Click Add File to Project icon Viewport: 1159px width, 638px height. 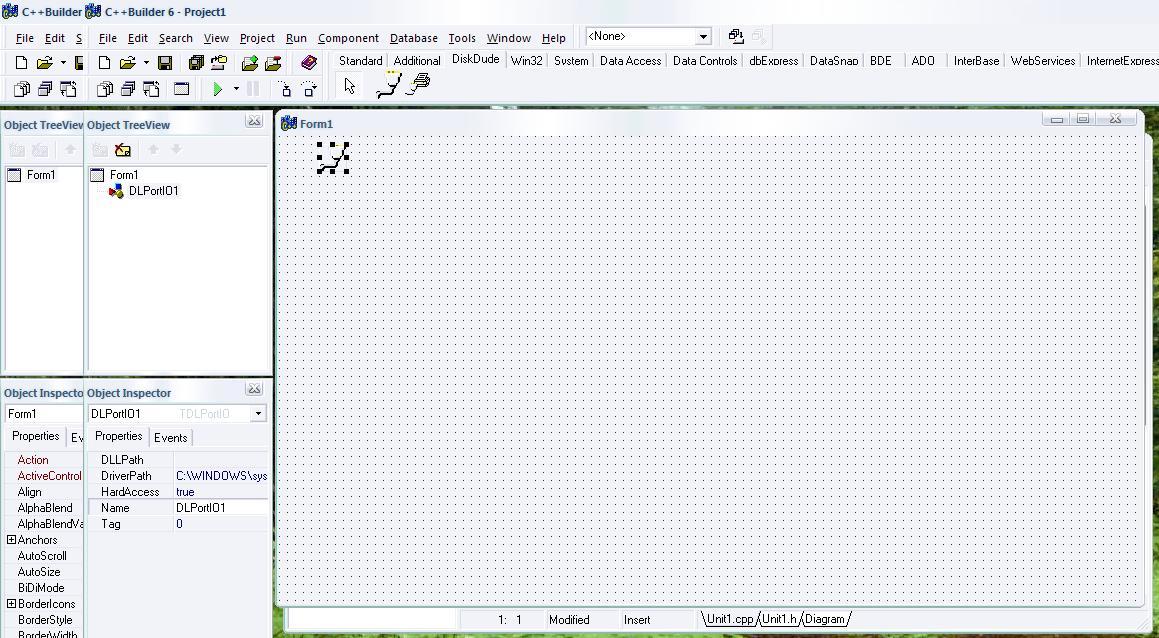click(250, 63)
